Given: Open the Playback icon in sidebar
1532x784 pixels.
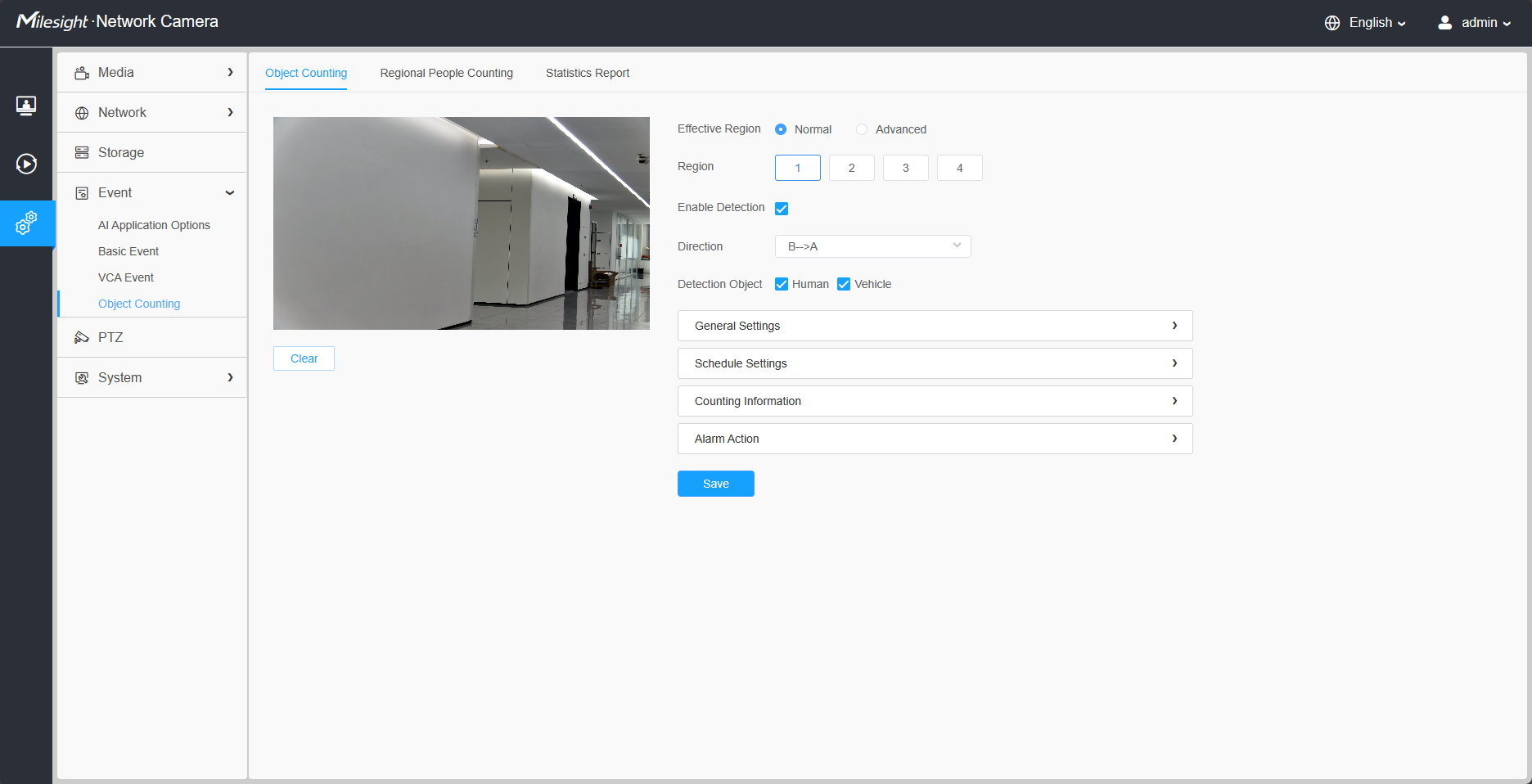Looking at the screenshot, I should point(26,164).
